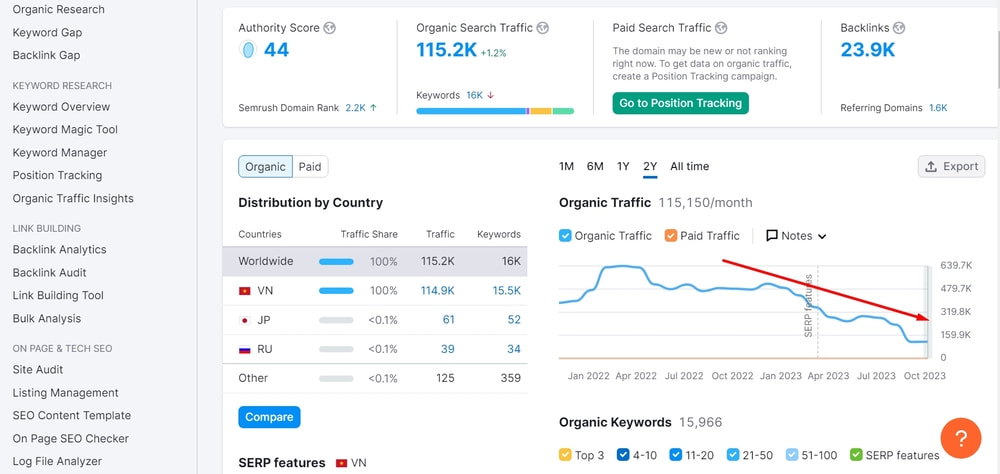Select the All time range
The image size is (1000, 474).
[689, 167]
